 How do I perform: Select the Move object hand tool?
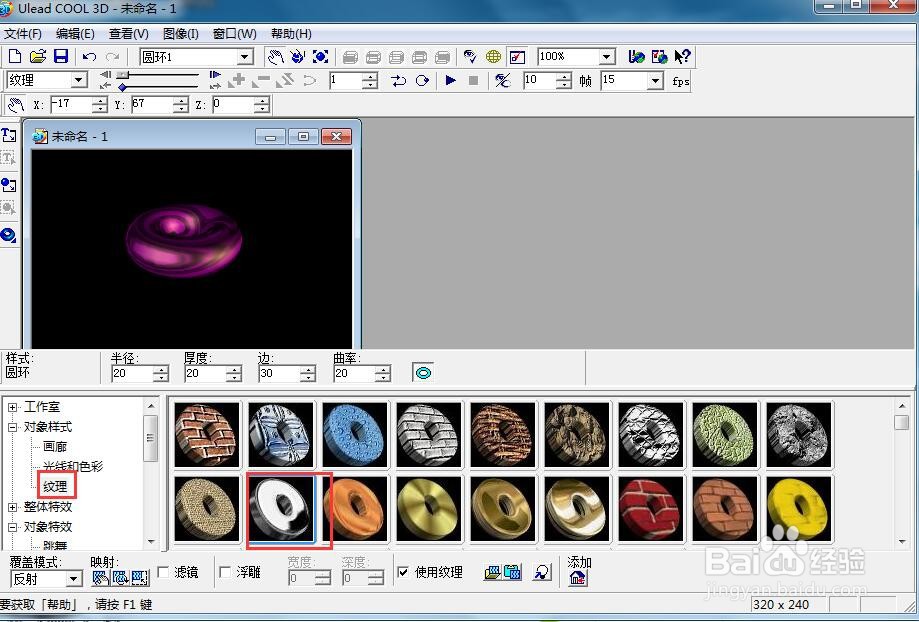[x=275, y=57]
